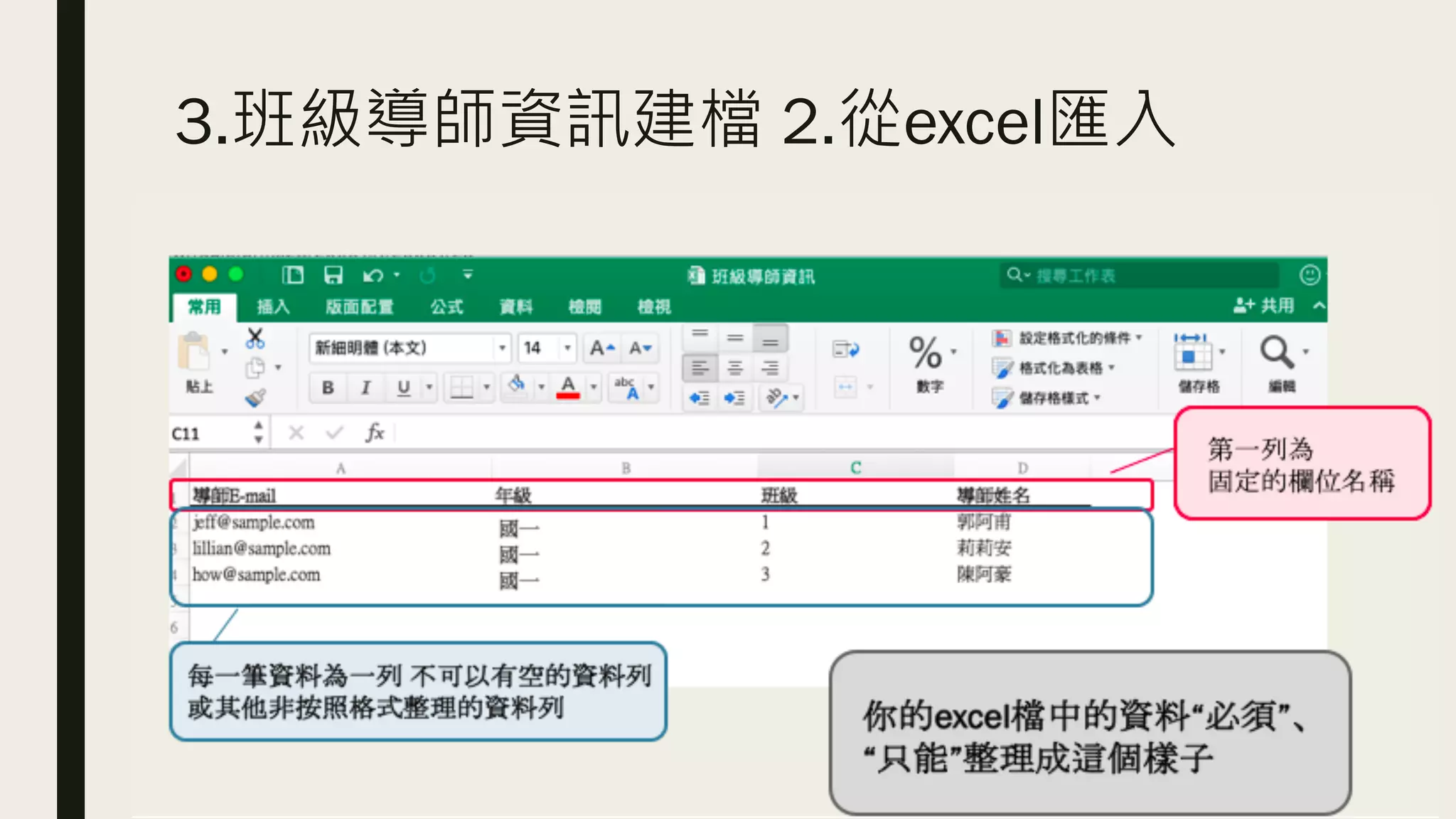Toggle top vertical alignment
This screenshot has width=1456, height=819.
[x=700, y=336]
